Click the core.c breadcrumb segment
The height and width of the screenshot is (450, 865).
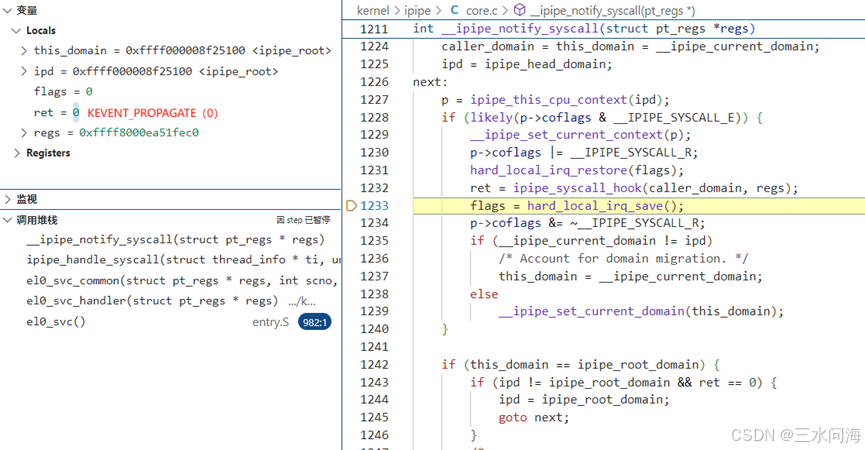pyautogui.click(x=482, y=10)
